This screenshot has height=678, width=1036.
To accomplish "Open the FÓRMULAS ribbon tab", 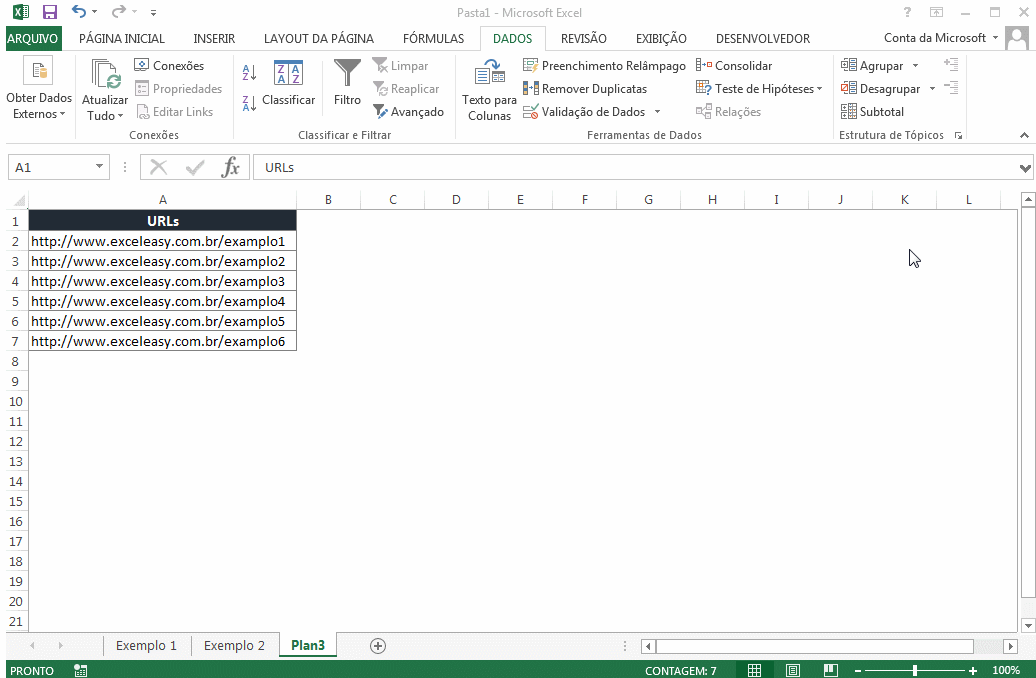I will click(433, 39).
